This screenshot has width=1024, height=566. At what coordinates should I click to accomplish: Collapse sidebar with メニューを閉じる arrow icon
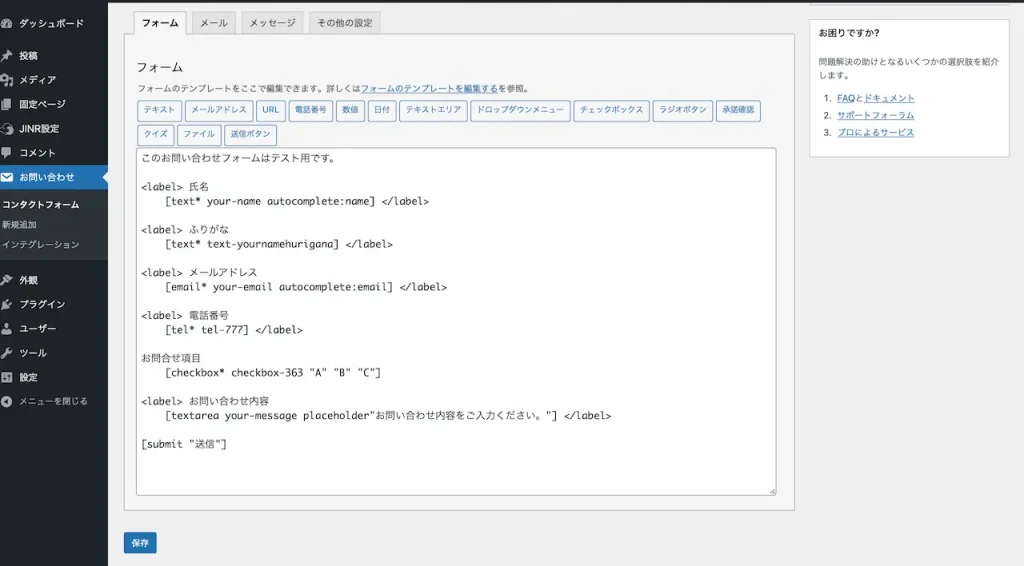coord(7,401)
